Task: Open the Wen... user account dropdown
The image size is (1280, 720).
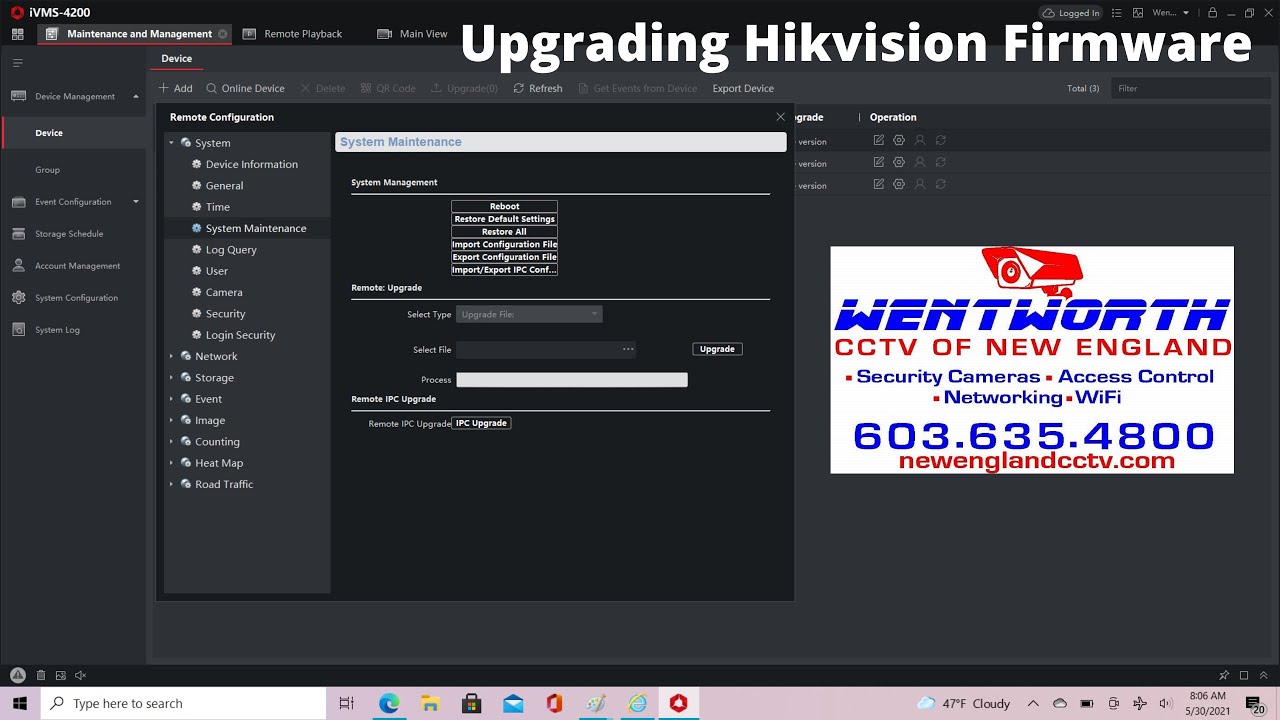Action: 1171,13
